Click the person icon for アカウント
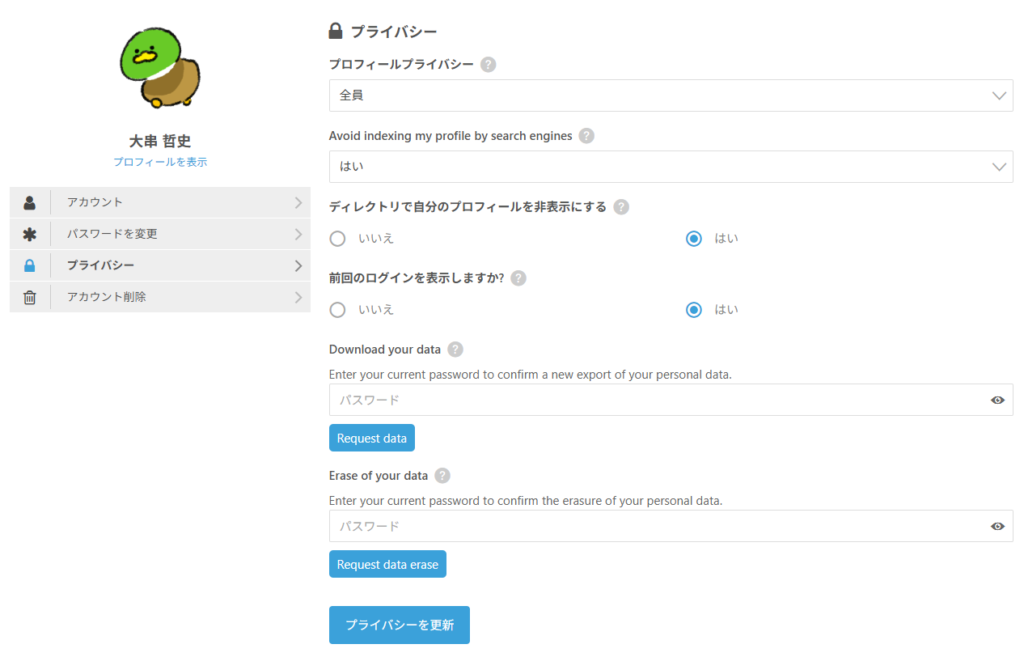Viewport: 1024px width, 657px height. [x=30, y=203]
